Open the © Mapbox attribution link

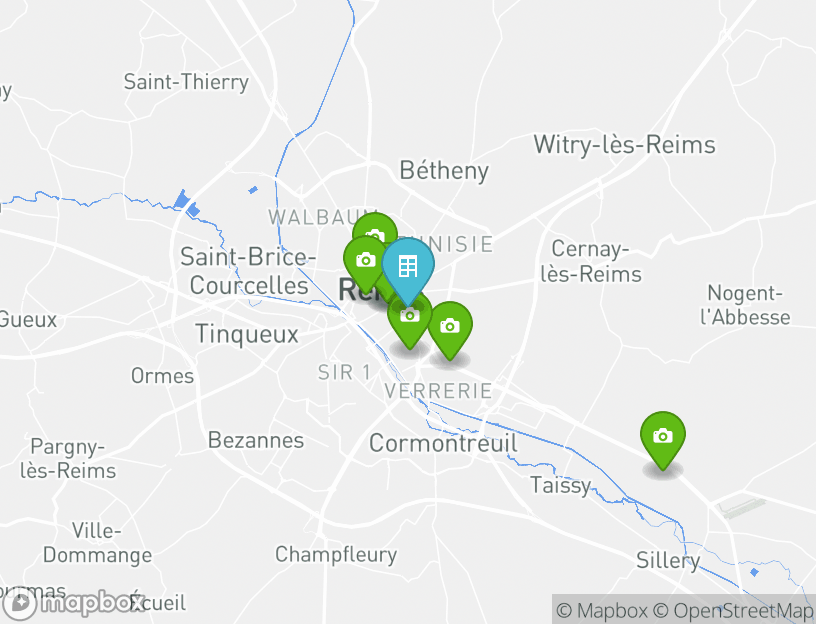click(602, 610)
